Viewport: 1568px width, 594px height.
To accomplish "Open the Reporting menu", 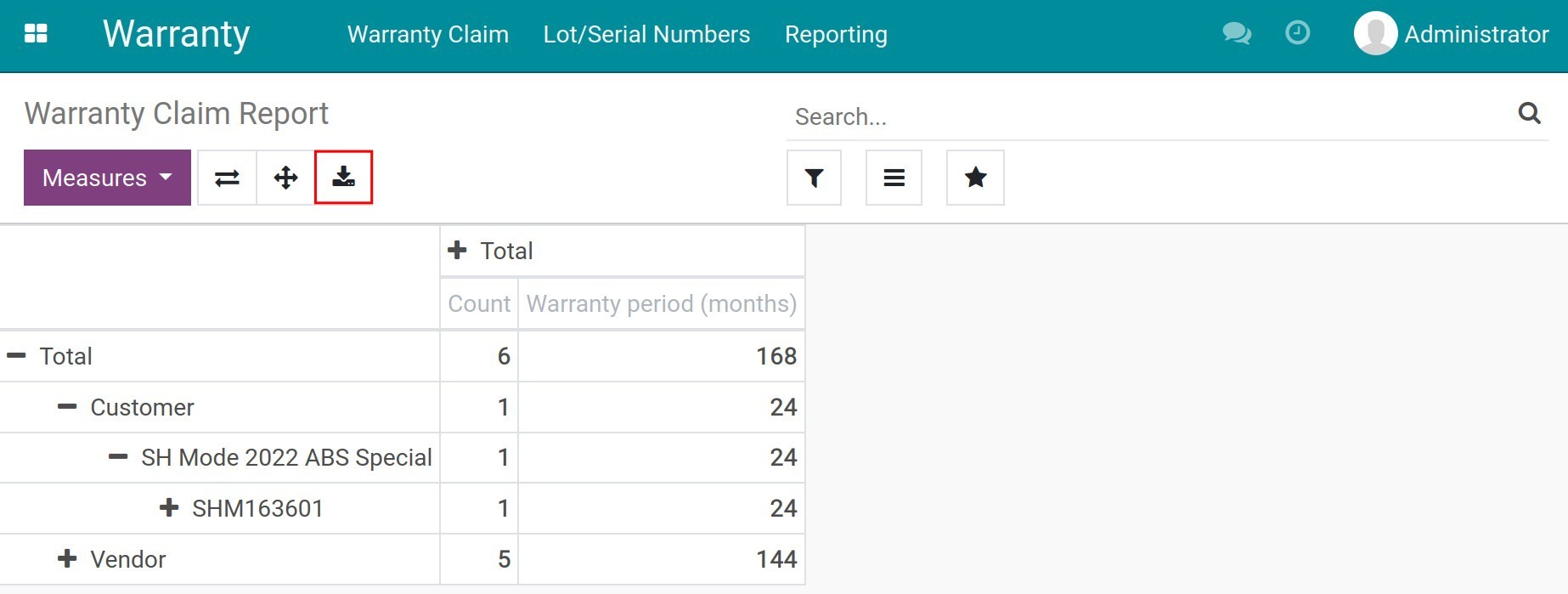I will [836, 34].
